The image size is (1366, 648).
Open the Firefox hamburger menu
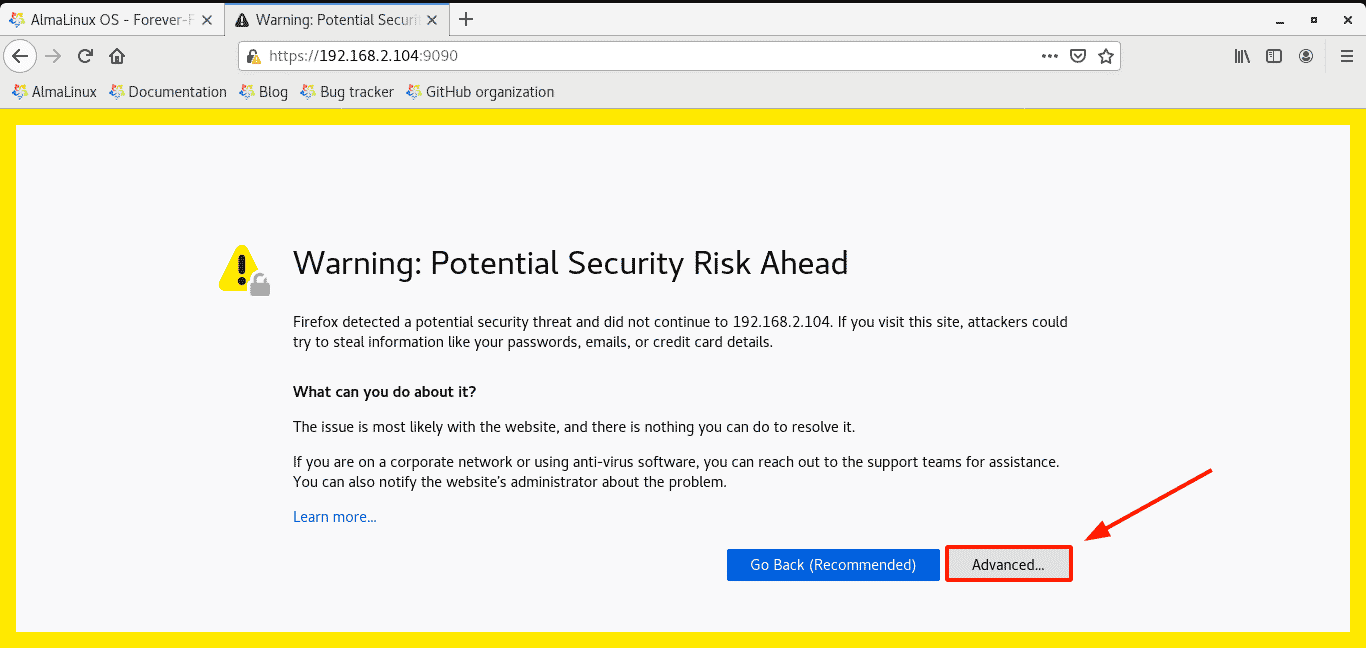point(1346,56)
